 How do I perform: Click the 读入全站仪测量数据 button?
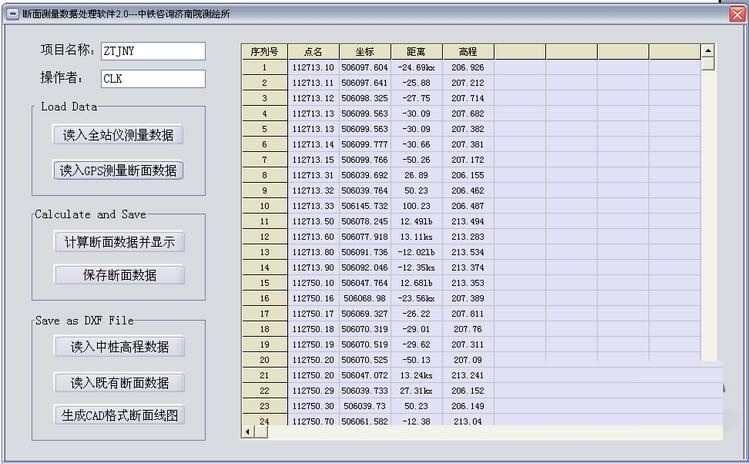118,135
